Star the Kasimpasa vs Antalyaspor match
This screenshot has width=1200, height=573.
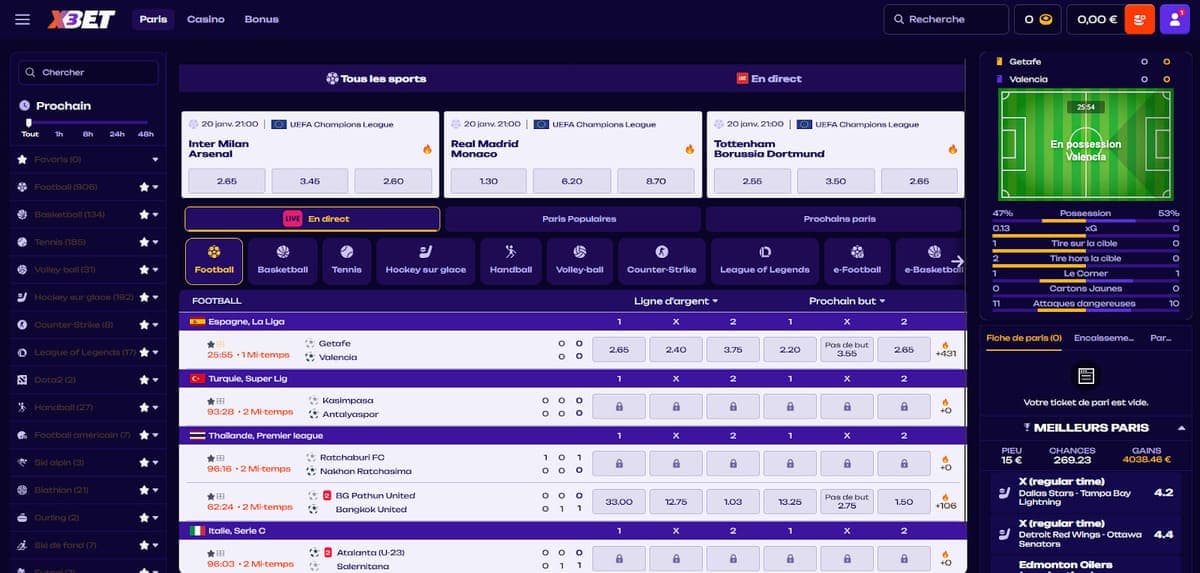211,400
